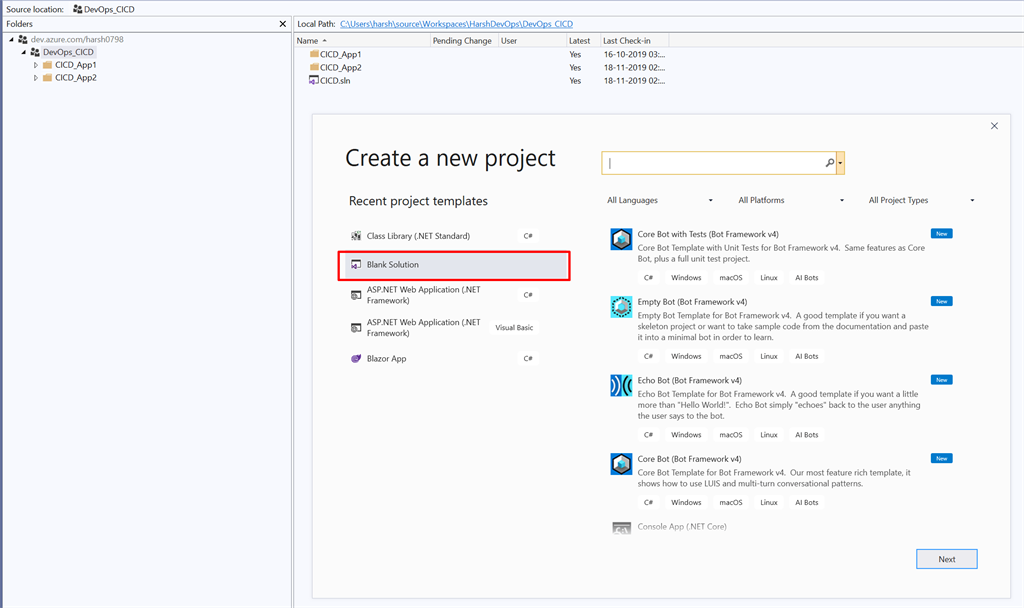Click the Blazor App template icon
Image resolution: width=1024 pixels, height=608 pixels.
click(356, 359)
